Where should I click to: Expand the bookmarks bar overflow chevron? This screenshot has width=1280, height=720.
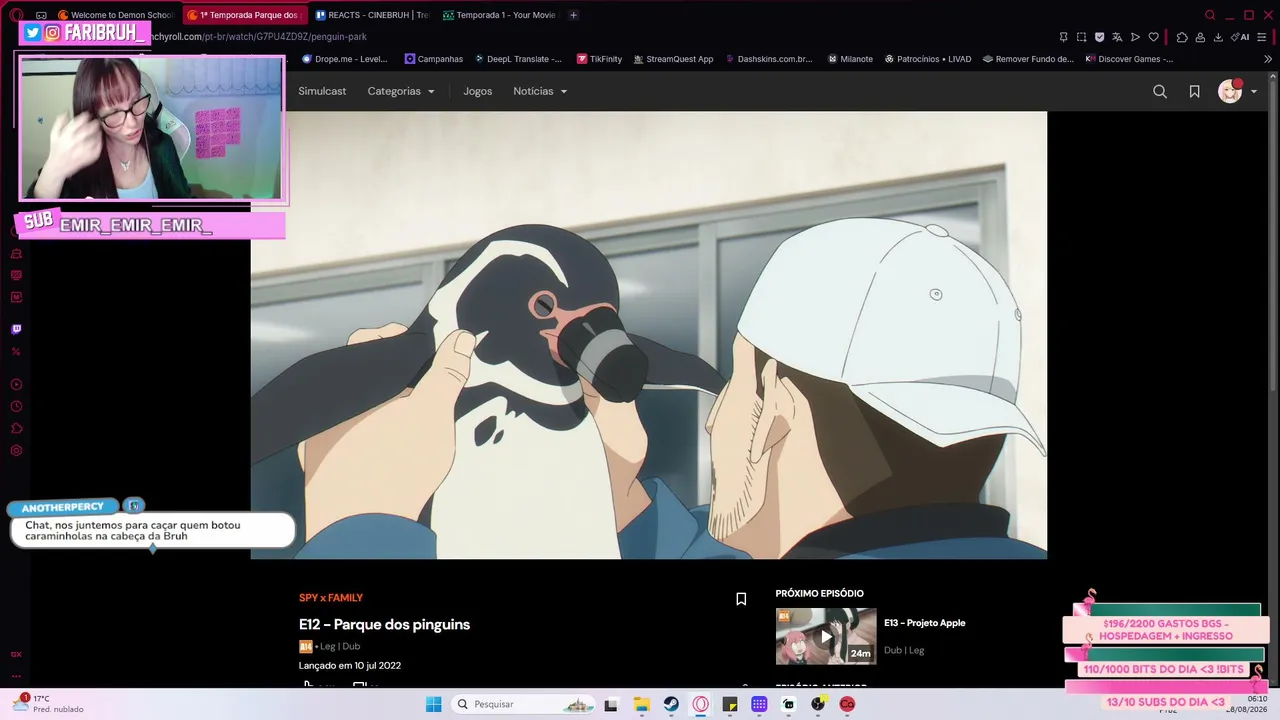coord(1268,59)
